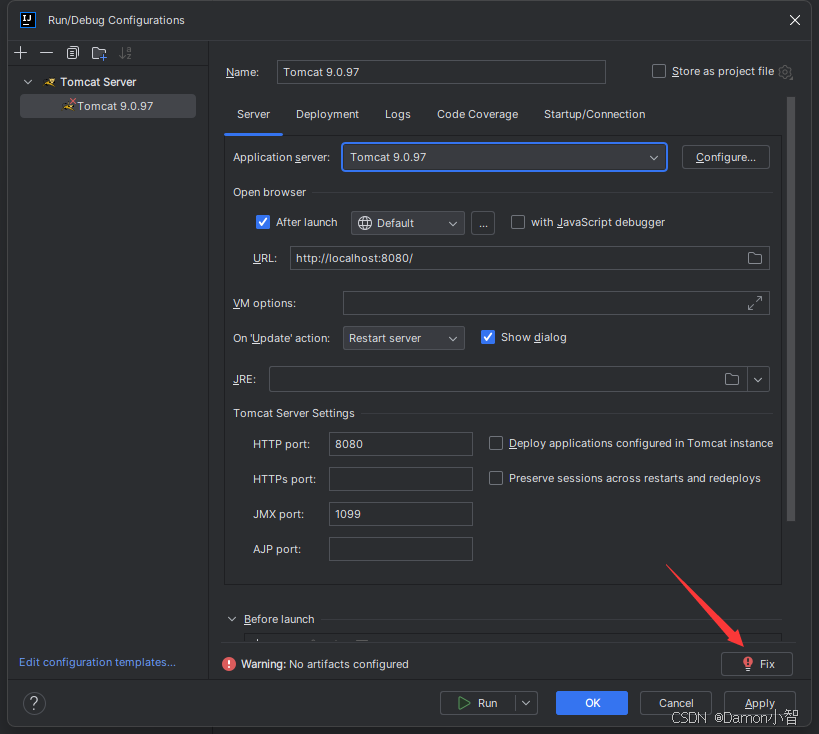Toggle the Show dialog checkbox
The image size is (819, 734).
click(x=488, y=337)
